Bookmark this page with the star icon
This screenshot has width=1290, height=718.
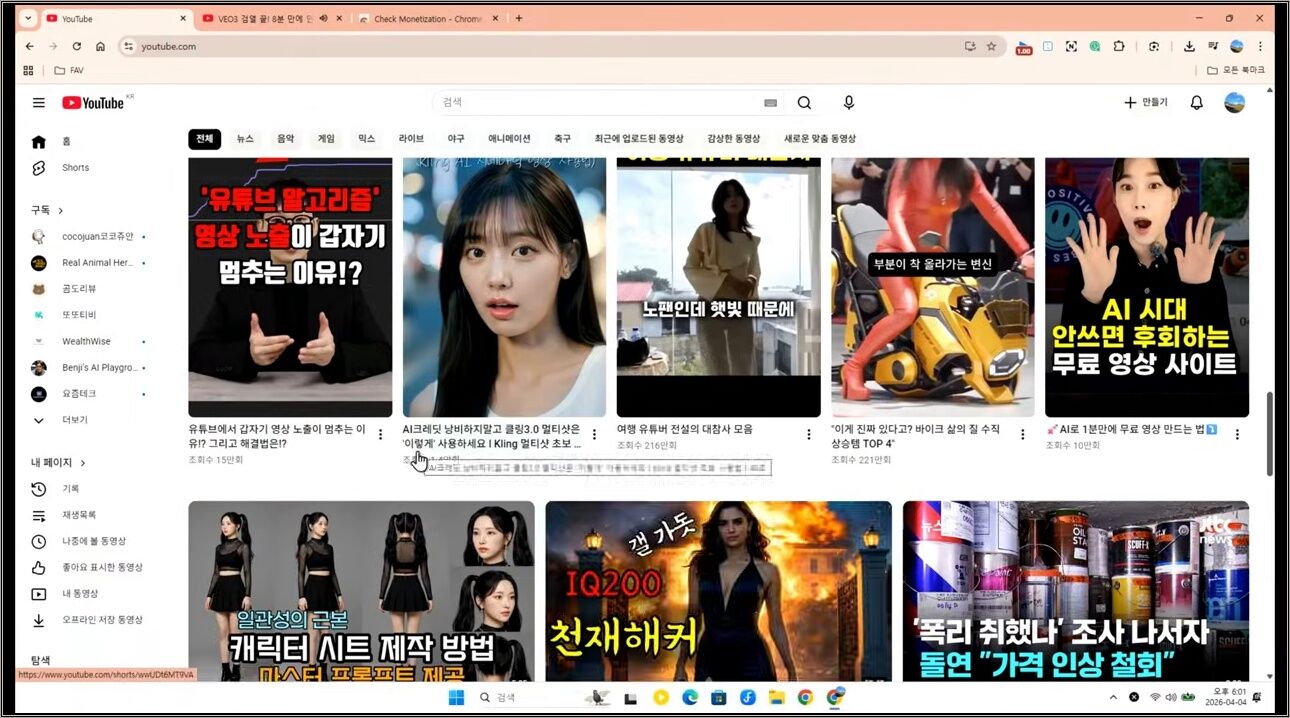991,46
